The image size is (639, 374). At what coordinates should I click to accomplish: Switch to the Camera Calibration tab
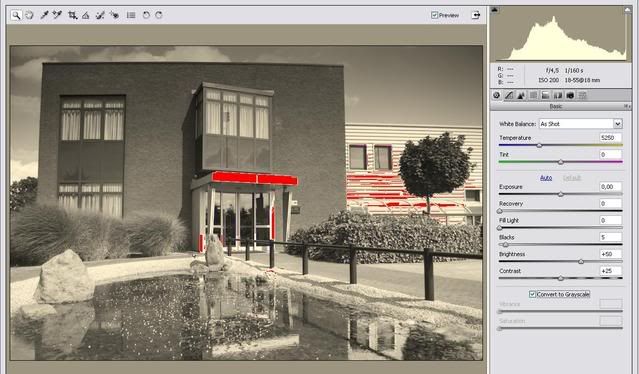570,95
